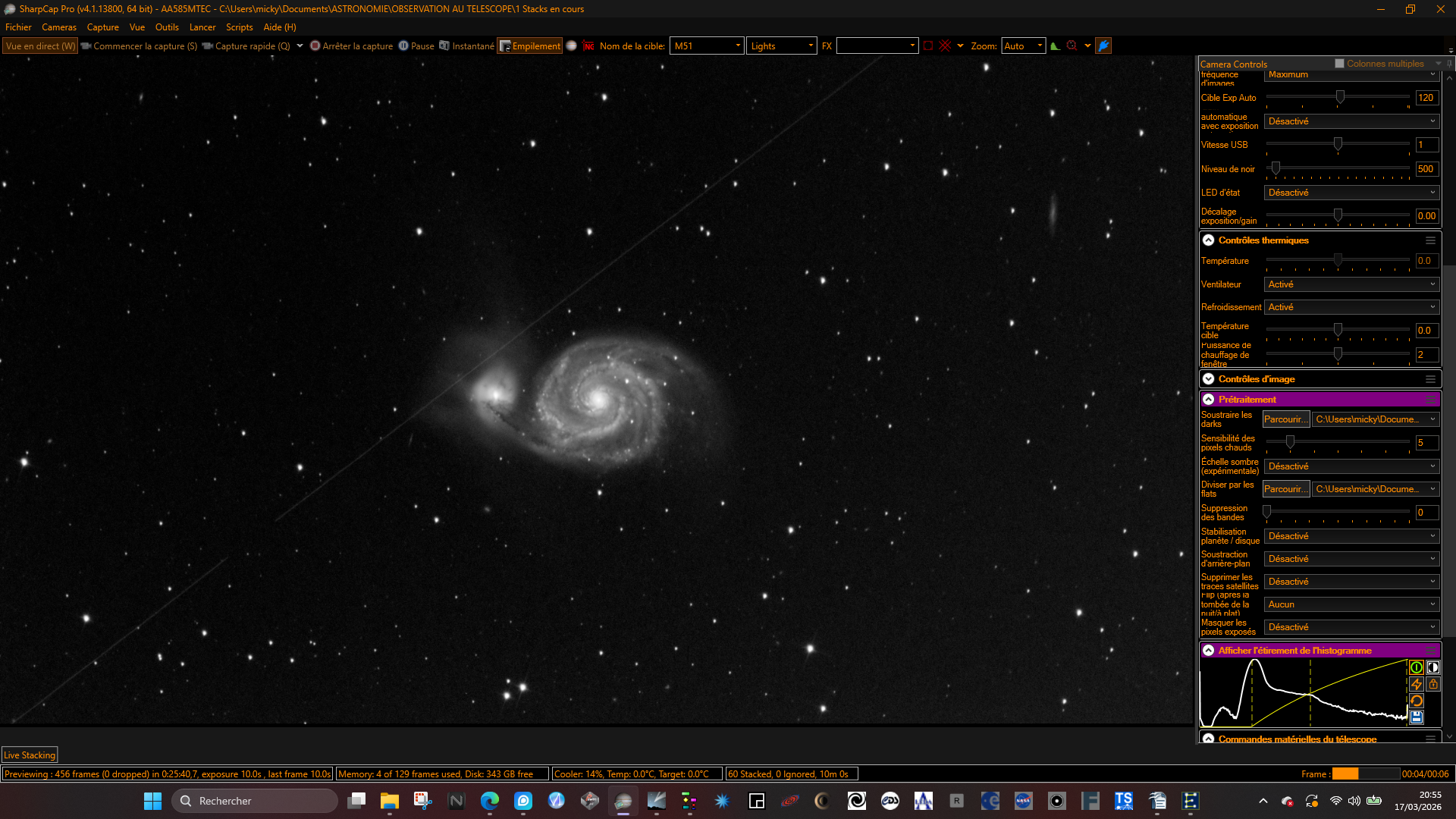This screenshot has height=819, width=1456.
Task: Select the red selection area rectangle icon
Action: 927,46
